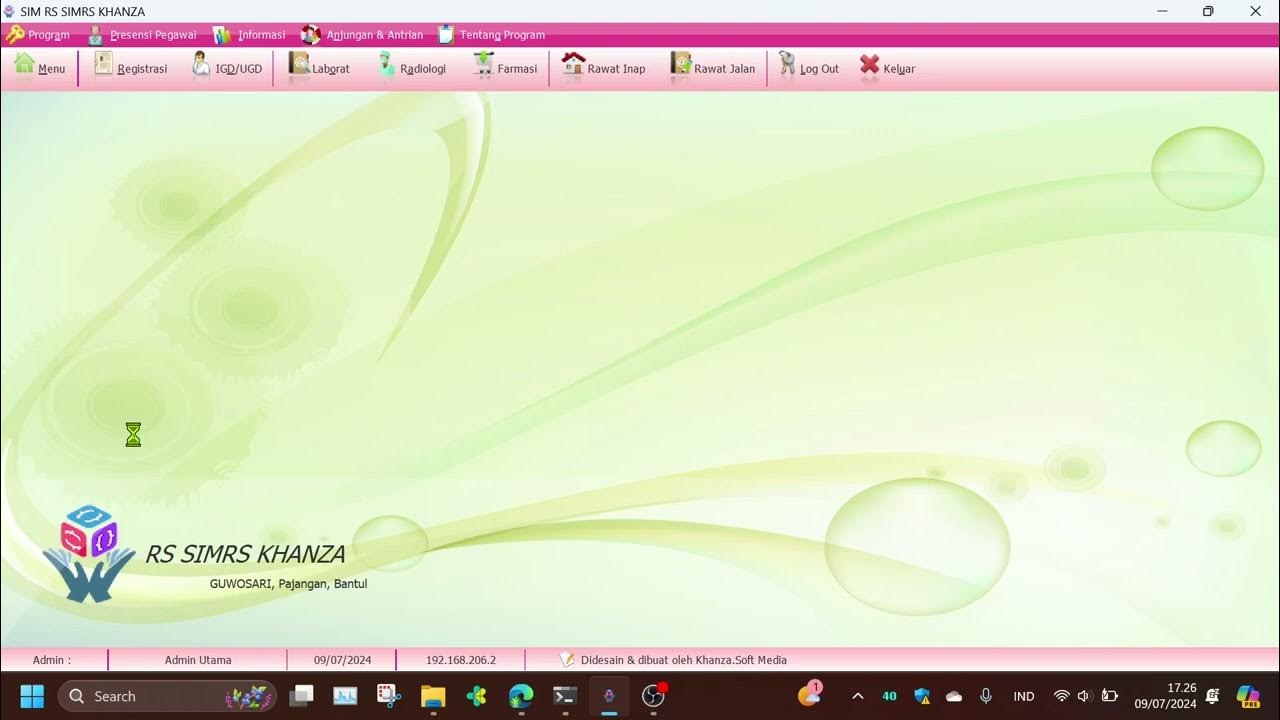Click the key icon beside Program

(x=14, y=35)
